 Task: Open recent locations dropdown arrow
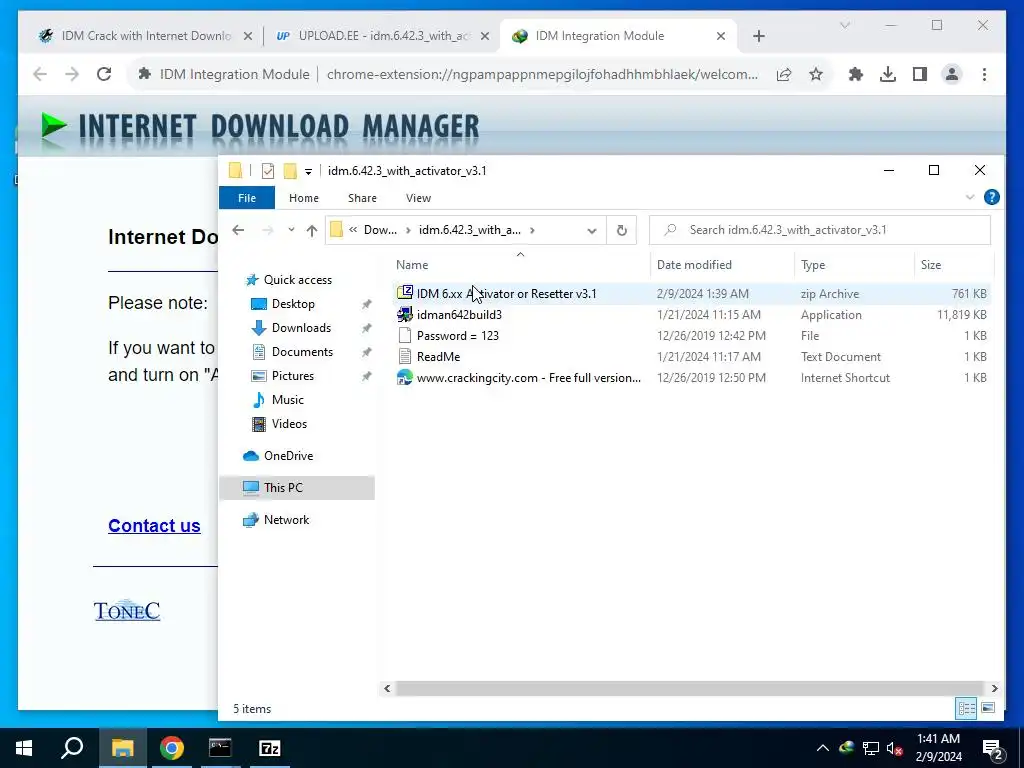291,230
